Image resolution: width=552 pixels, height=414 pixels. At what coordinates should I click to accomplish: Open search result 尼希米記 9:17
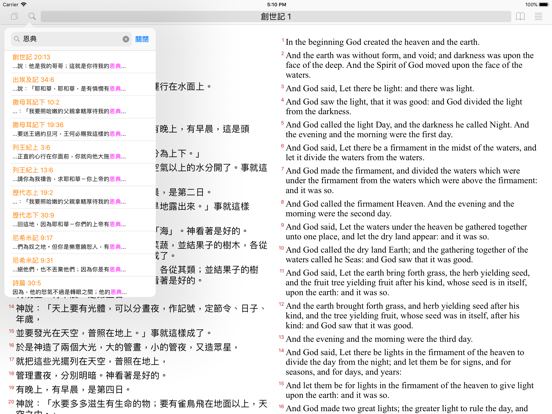pyautogui.click(x=80, y=242)
